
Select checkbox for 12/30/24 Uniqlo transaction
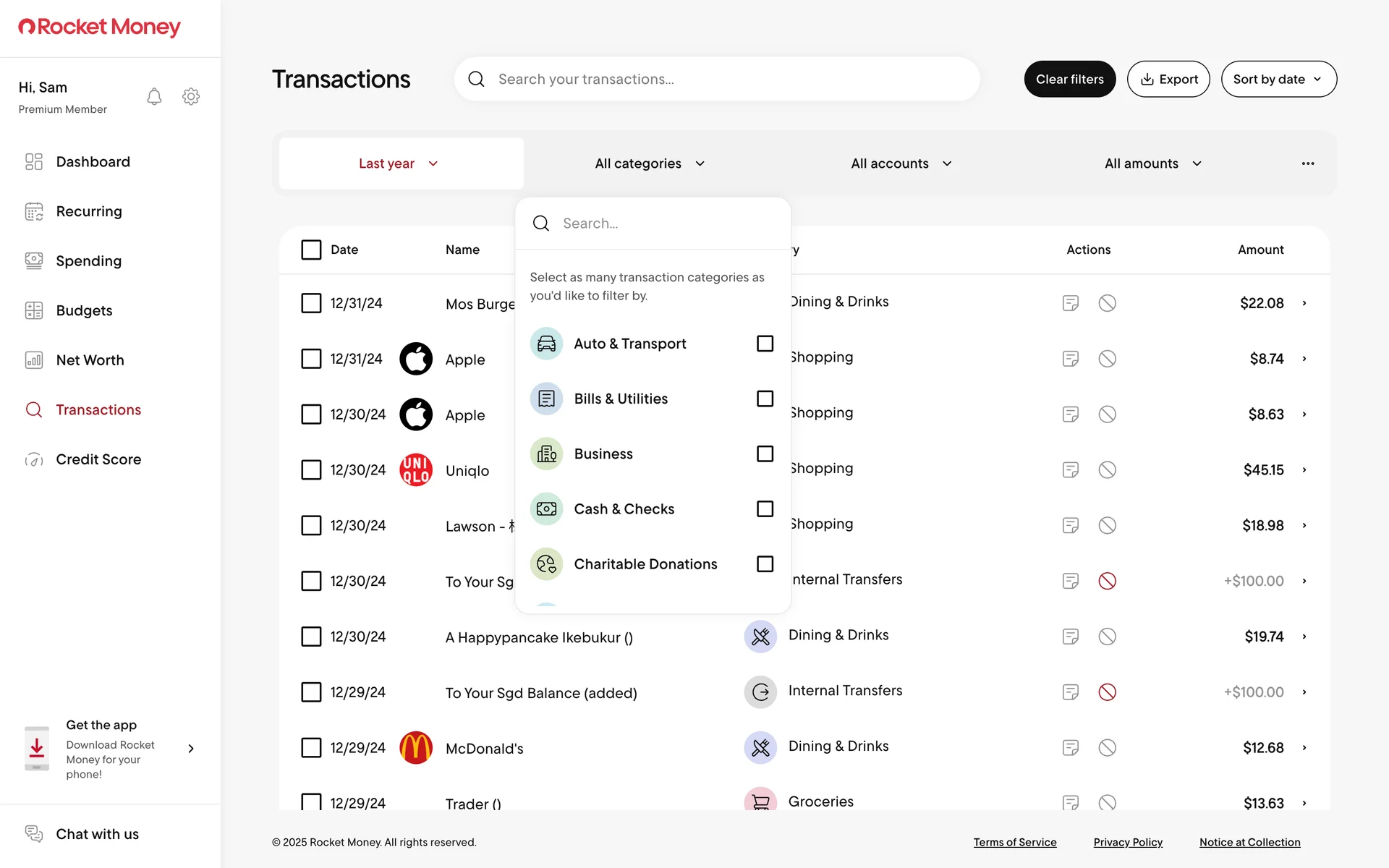pyautogui.click(x=311, y=470)
